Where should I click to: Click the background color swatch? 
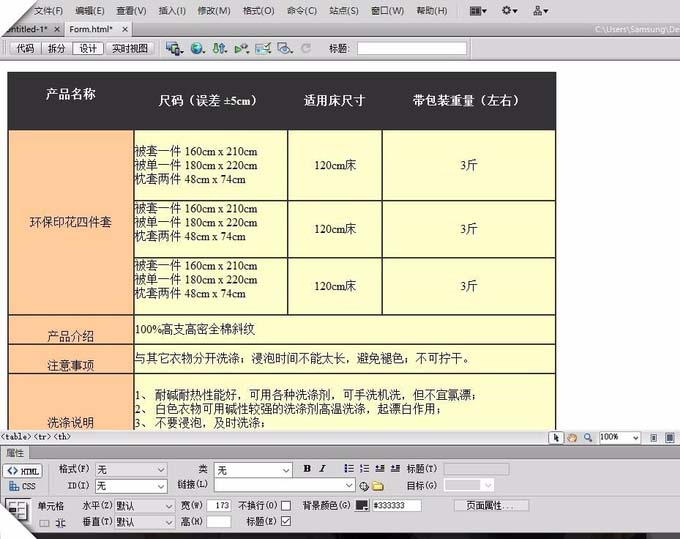[362, 506]
